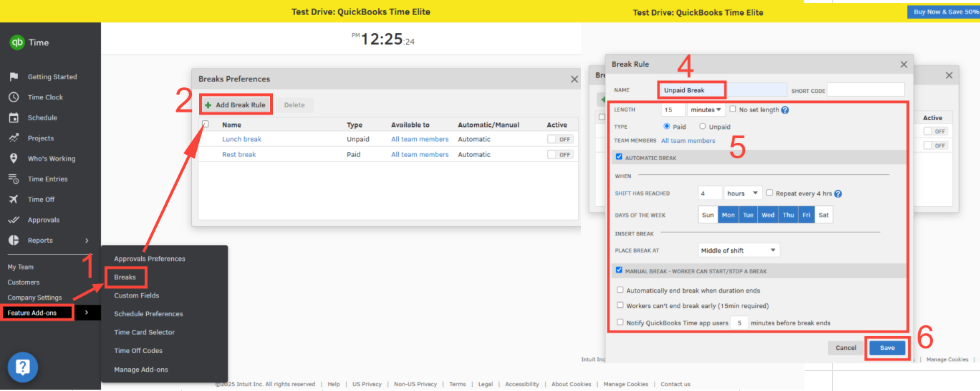The height and width of the screenshot is (391, 980).
Task: Open the Rest break rule link
Action: 239,154
